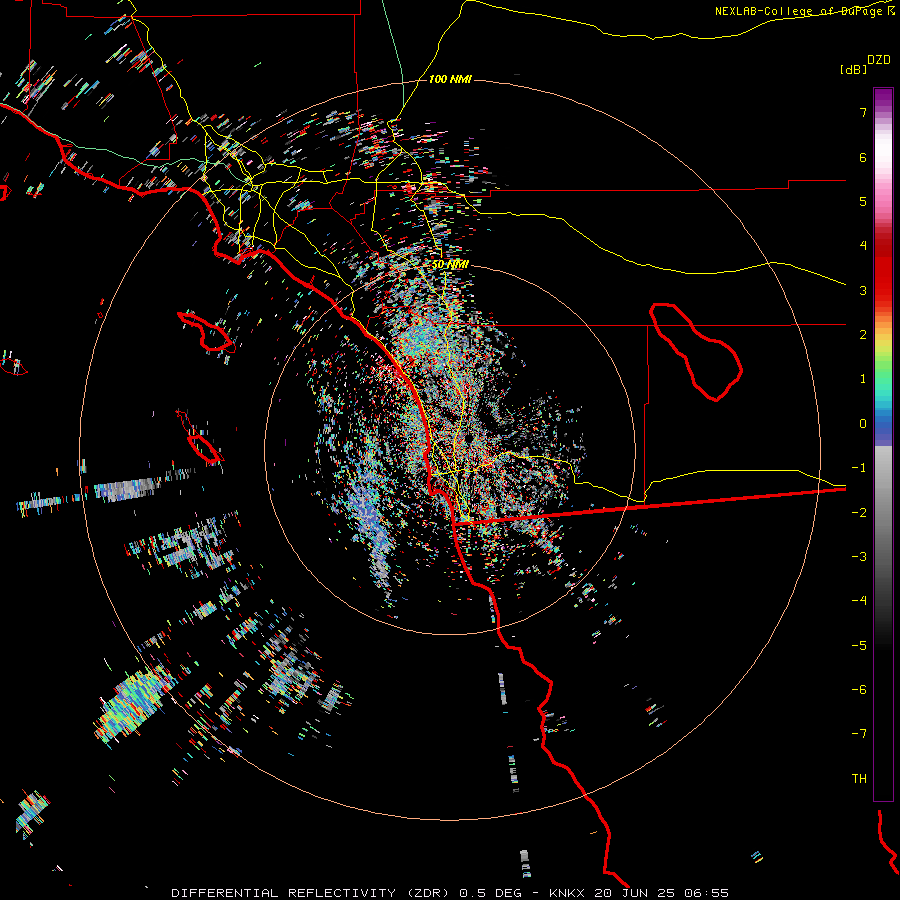Click the ZDR color scale bar
This screenshot has width=900, height=900.
(883, 444)
